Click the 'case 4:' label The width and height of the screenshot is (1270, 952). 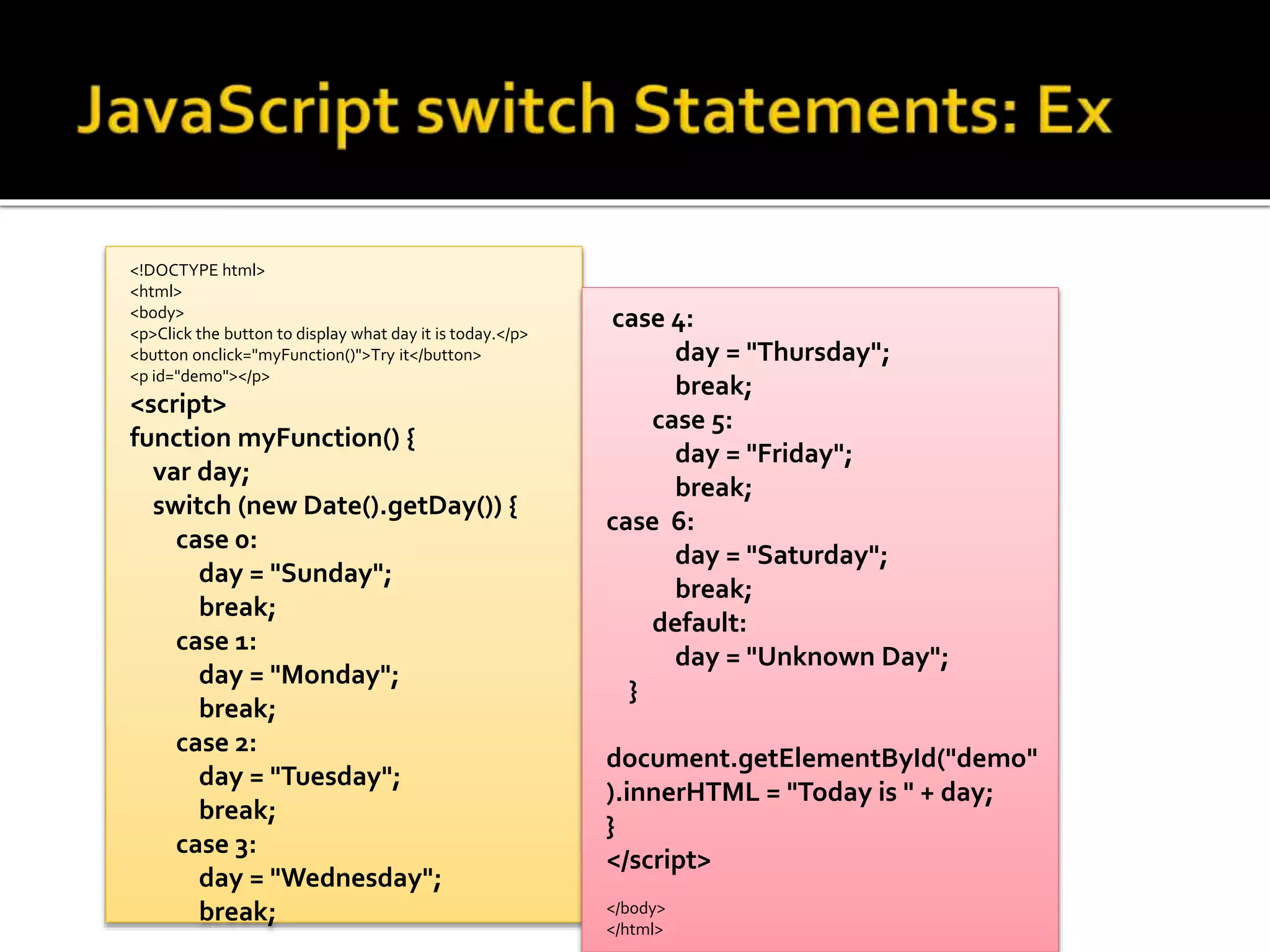[652, 320]
